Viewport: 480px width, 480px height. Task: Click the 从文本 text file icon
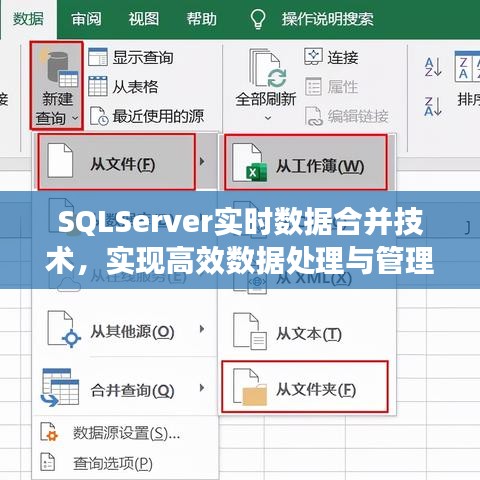(250, 331)
